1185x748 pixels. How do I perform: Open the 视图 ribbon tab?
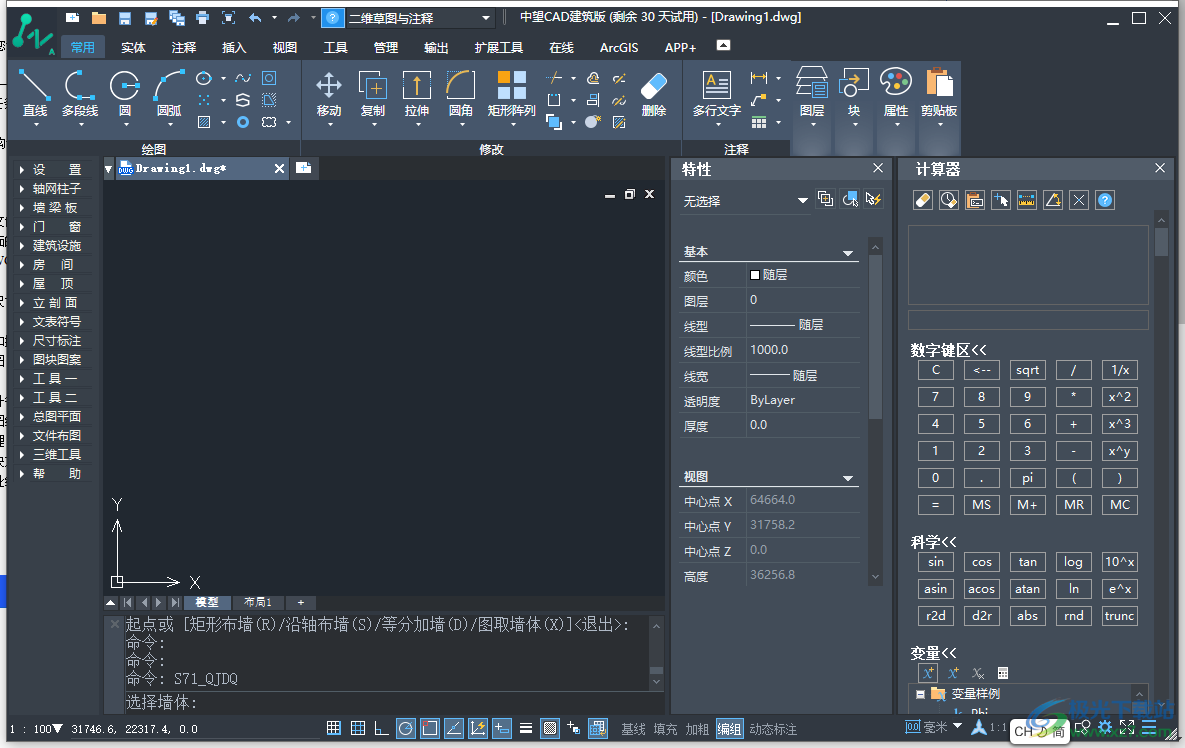[285, 48]
